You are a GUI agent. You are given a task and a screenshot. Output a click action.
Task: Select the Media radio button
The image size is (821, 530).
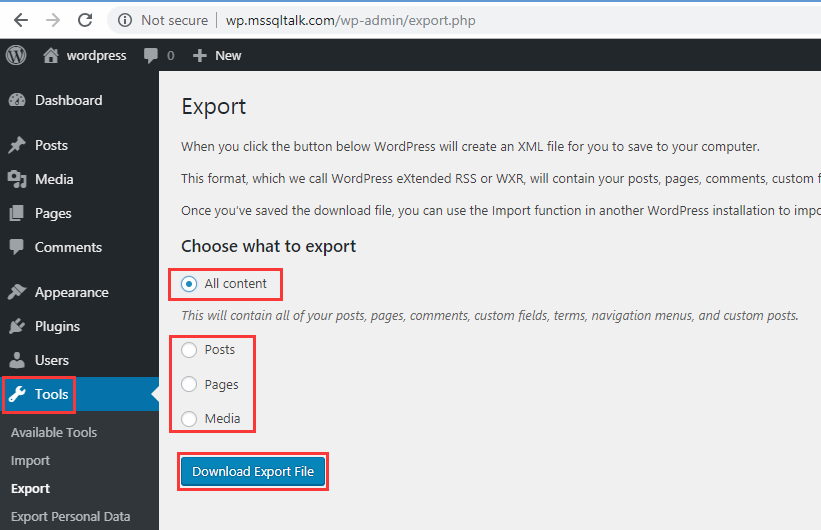[189, 419]
